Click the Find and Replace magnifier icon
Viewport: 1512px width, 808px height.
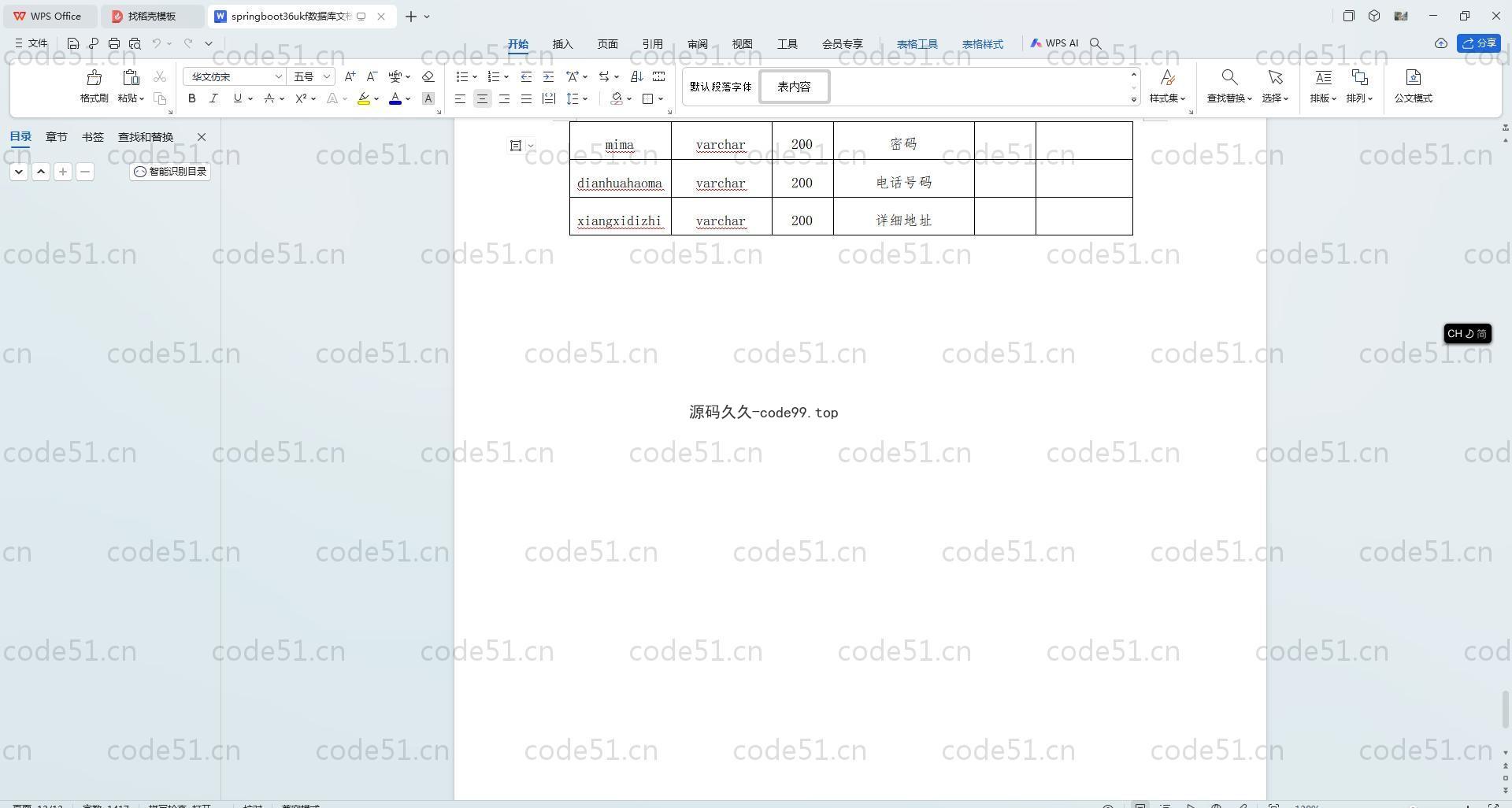coord(1229,77)
